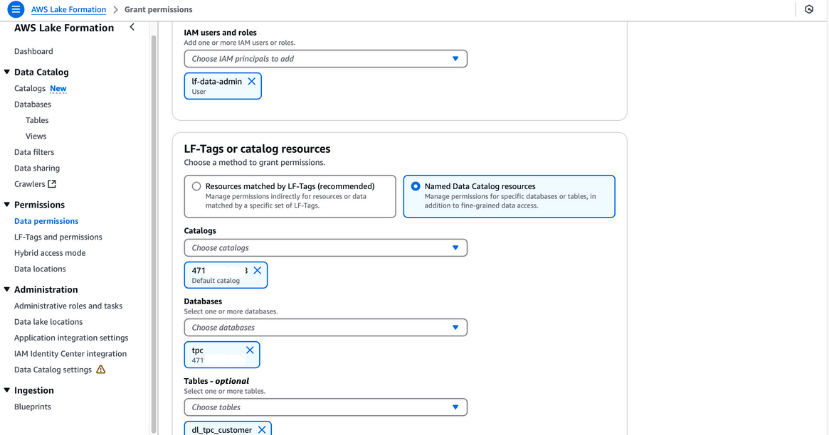
Task: Open Catalogs in the sidebar
Action: [x=30, y=88]
